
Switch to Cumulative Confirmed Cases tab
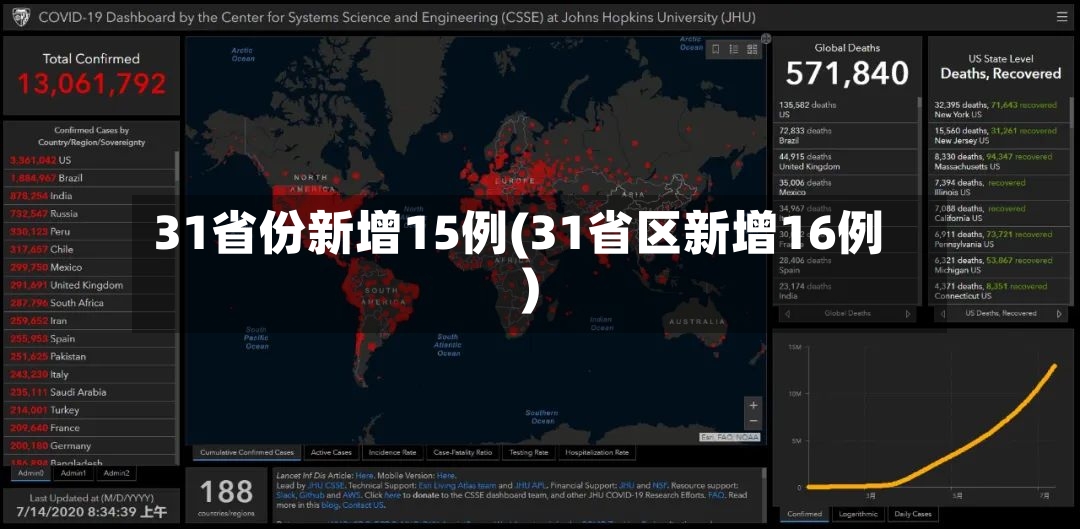tap(247, 453)
